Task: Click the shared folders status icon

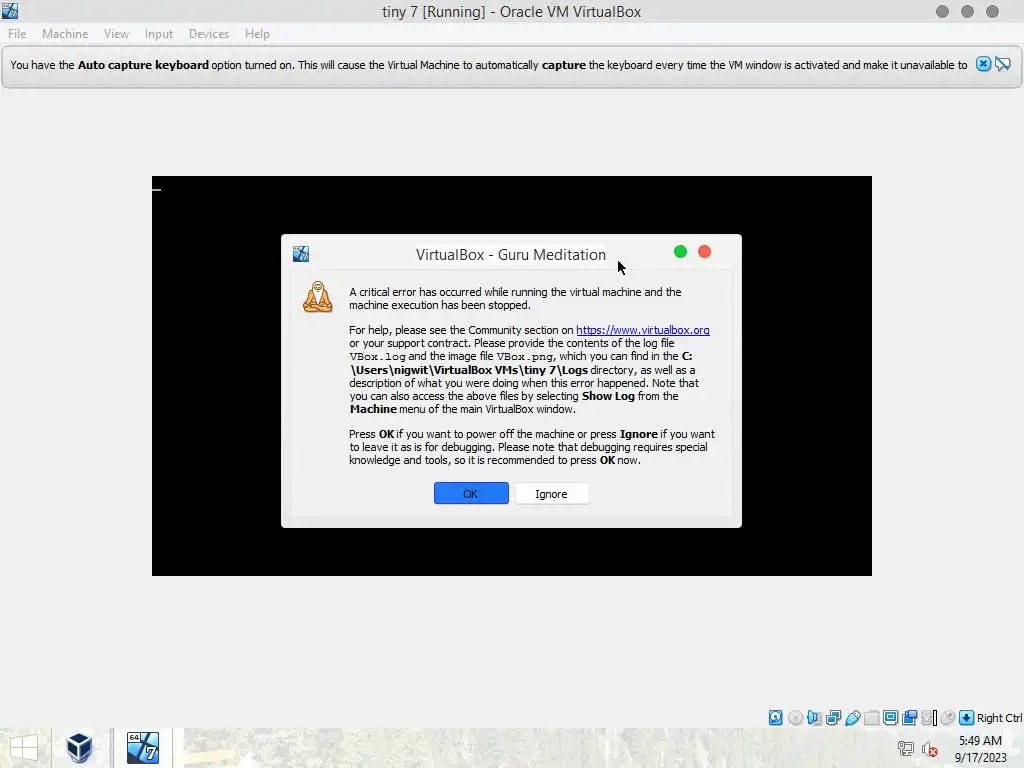Action: click(x=871, y=718)
